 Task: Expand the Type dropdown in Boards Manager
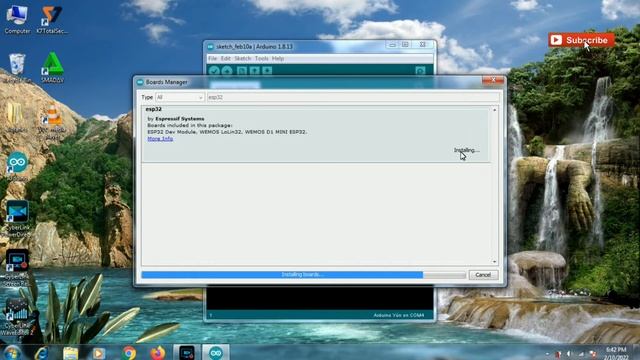pyautogui.click(x=180, y=98)
